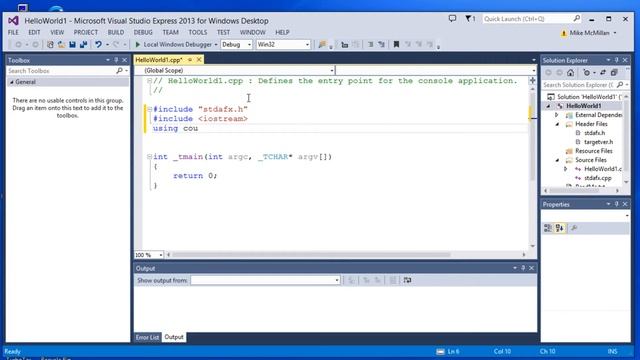Click the editor horizontal scrollbar

pyautogui.click(x=311, y=255)
